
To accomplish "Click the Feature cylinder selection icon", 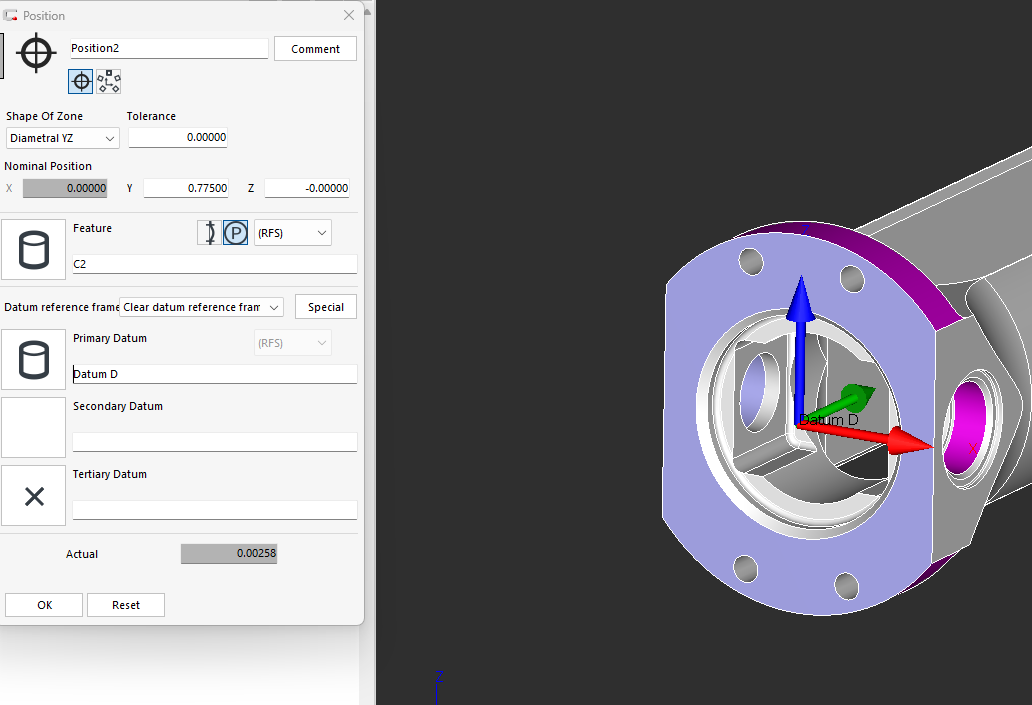I will coord(34,250).
